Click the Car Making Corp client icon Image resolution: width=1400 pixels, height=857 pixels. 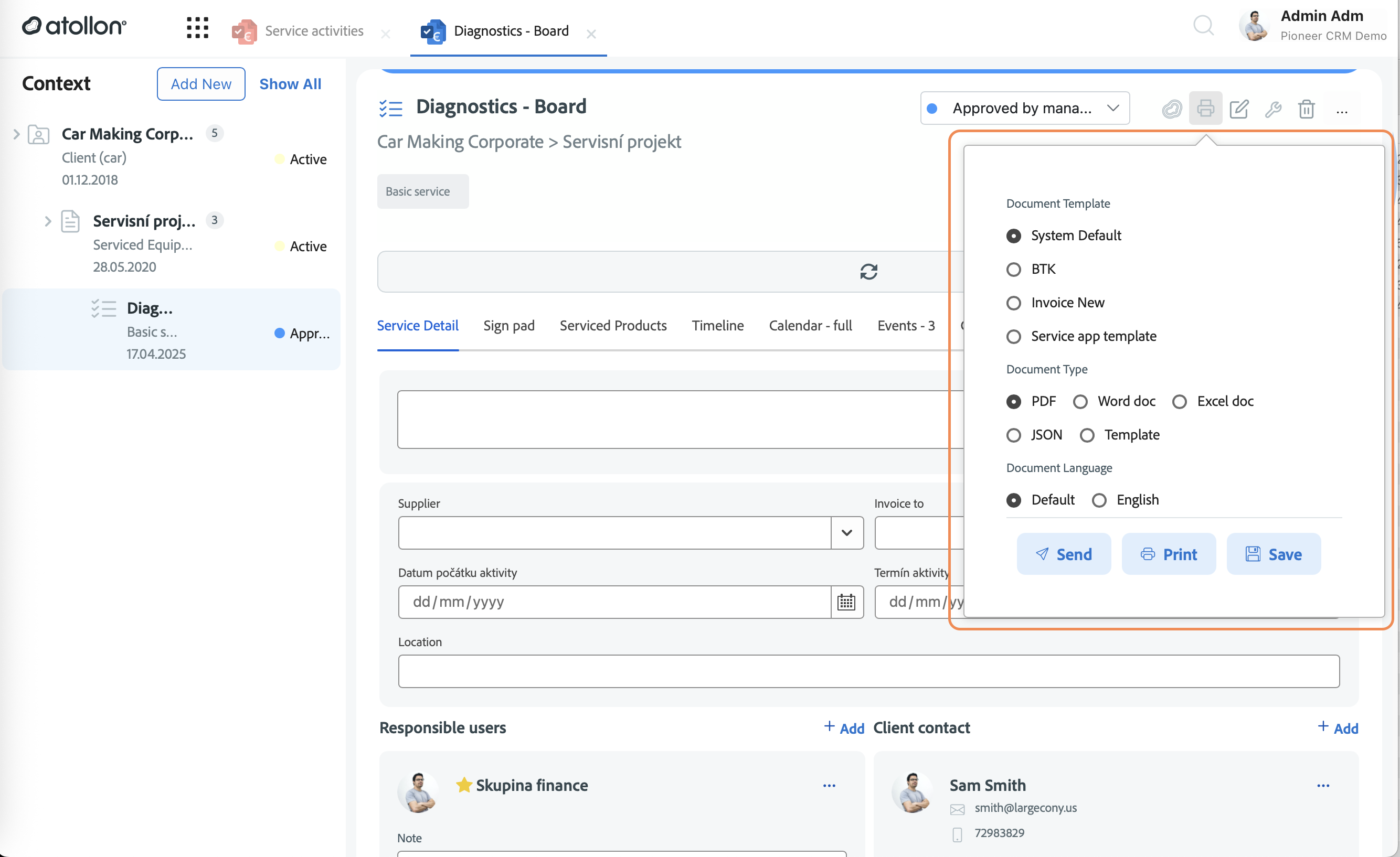point(39,135)
